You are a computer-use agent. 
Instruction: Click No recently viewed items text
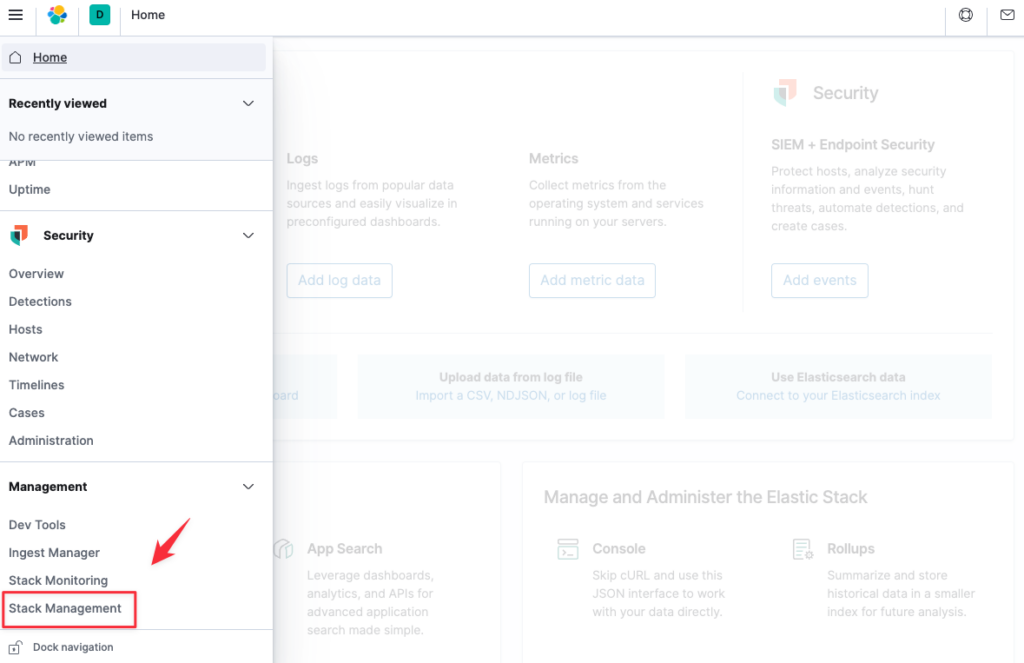coord(81,137)
